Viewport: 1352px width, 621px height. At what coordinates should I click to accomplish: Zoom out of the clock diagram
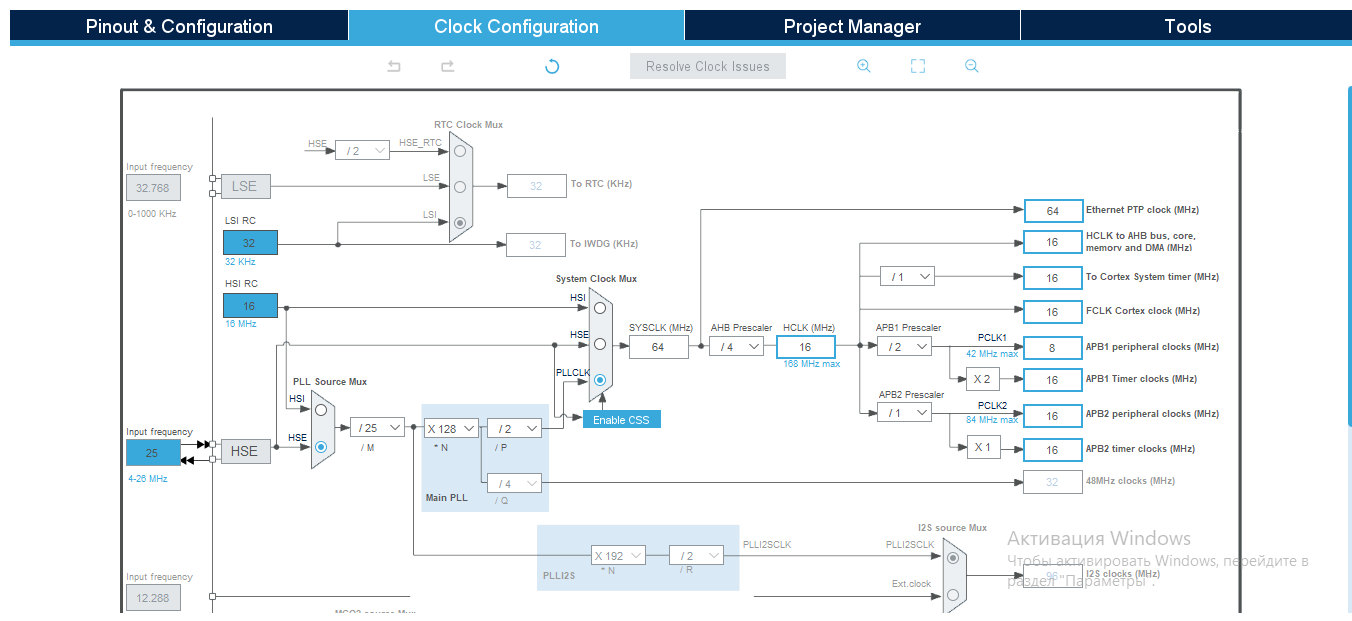pyautogui.click(x=972, y=66)
